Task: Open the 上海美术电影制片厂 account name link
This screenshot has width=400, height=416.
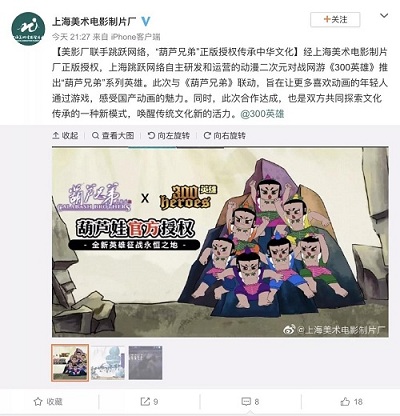Action: click(x=94, y=22)
